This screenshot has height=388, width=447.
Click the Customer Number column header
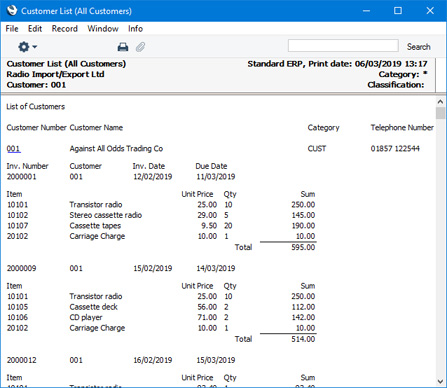click(x=37, y=128)
